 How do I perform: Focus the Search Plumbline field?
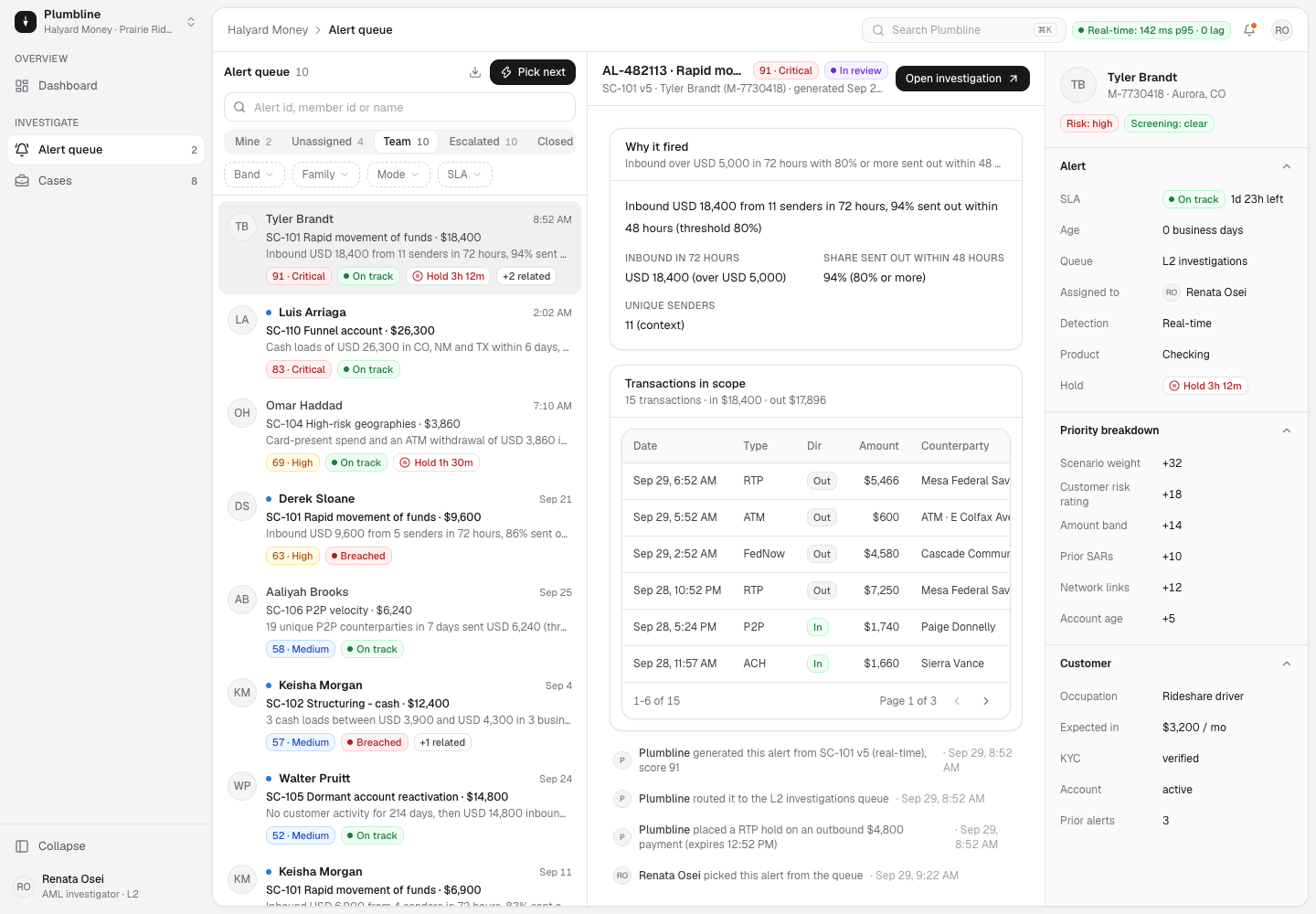tap(963, 30)
